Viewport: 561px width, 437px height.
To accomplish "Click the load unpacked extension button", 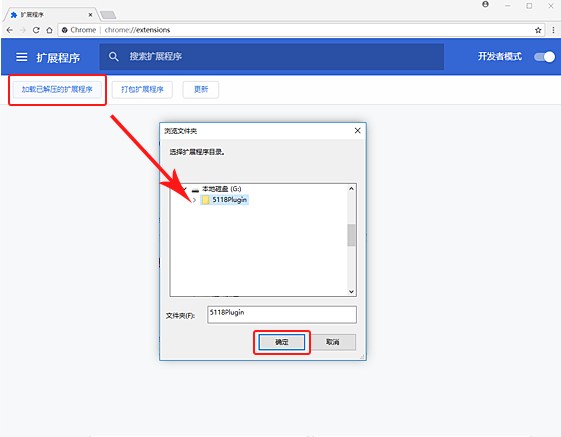I will click(x=57, y=89).
